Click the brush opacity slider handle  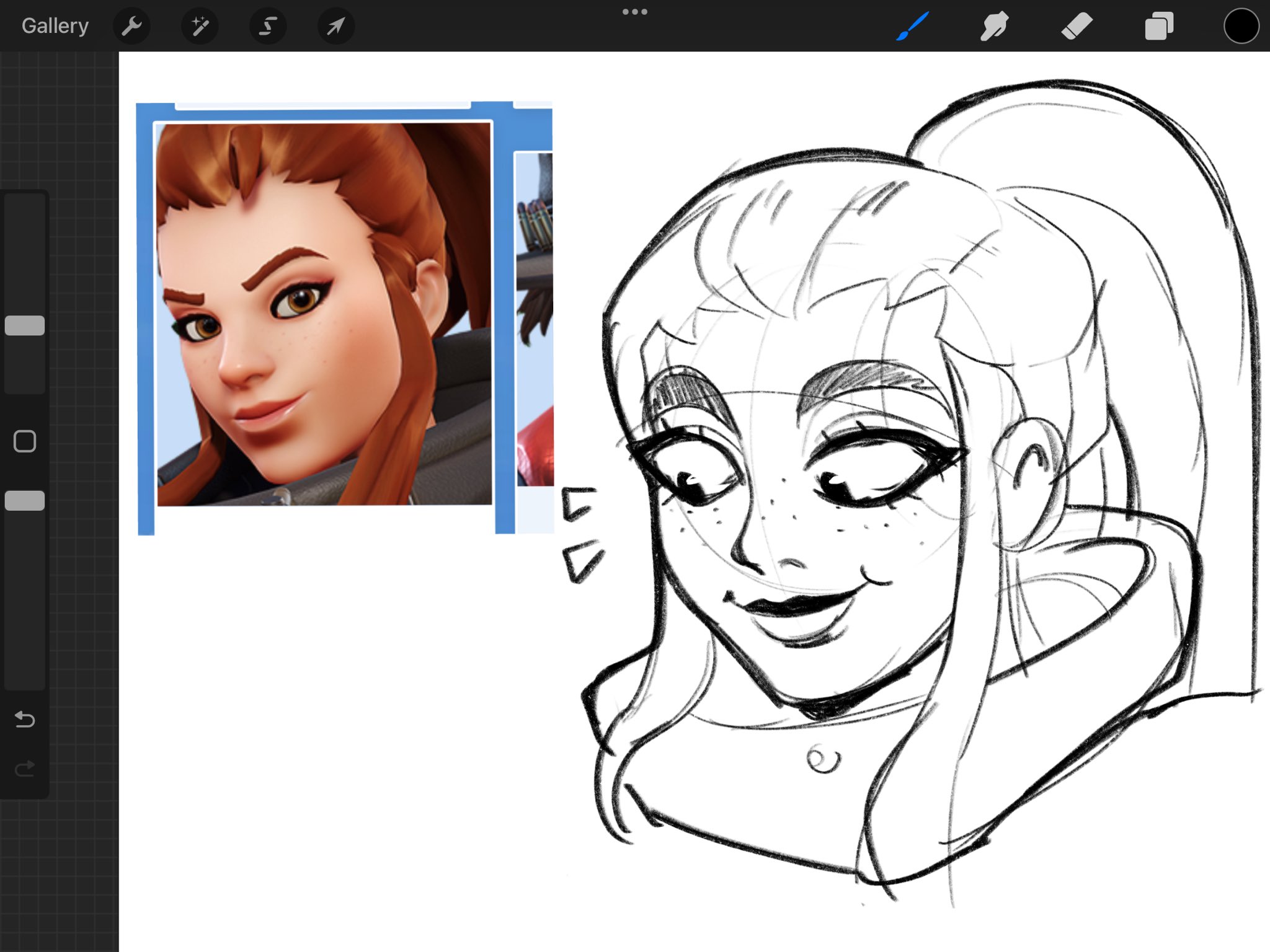25,501
